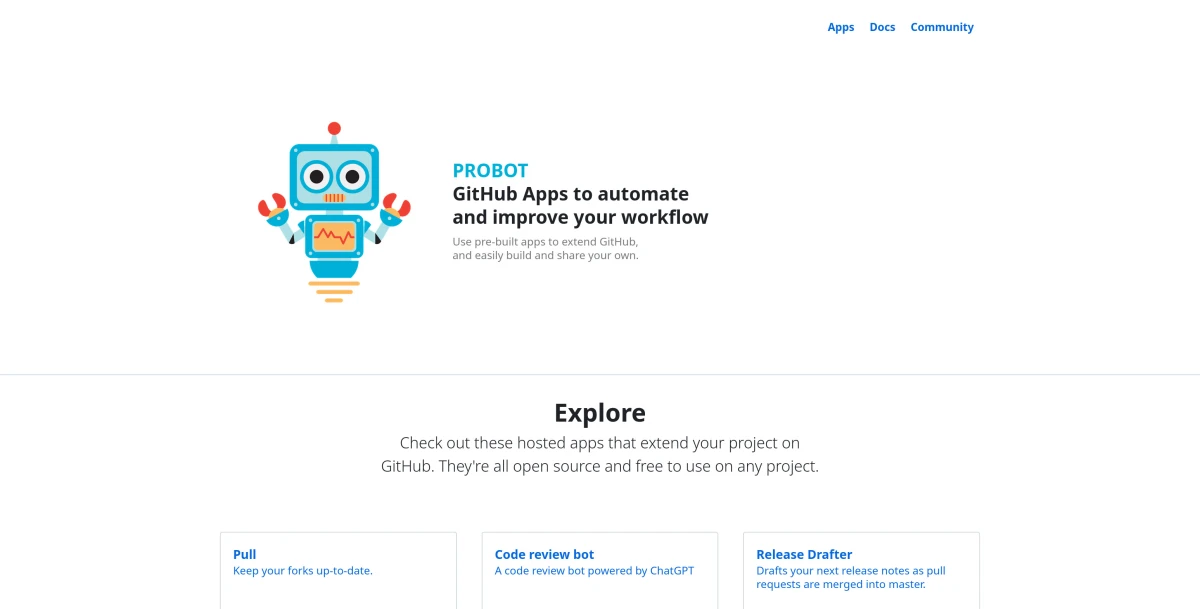This screenshot has width=1200, height=609.
Task: Open the Code review bot app link
Action: click(x=544, y=554)
